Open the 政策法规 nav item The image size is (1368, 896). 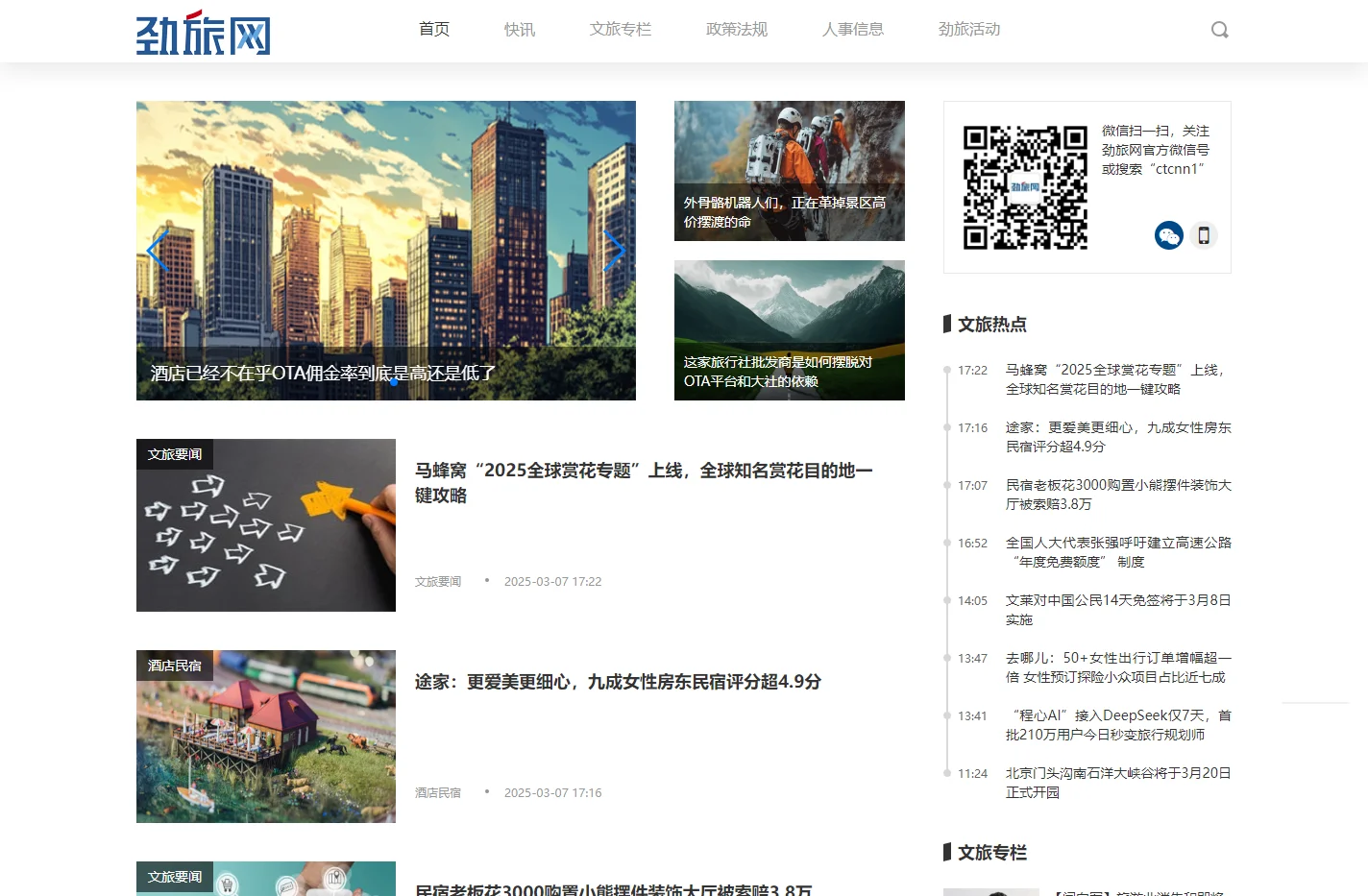click(x=737, y=29)
